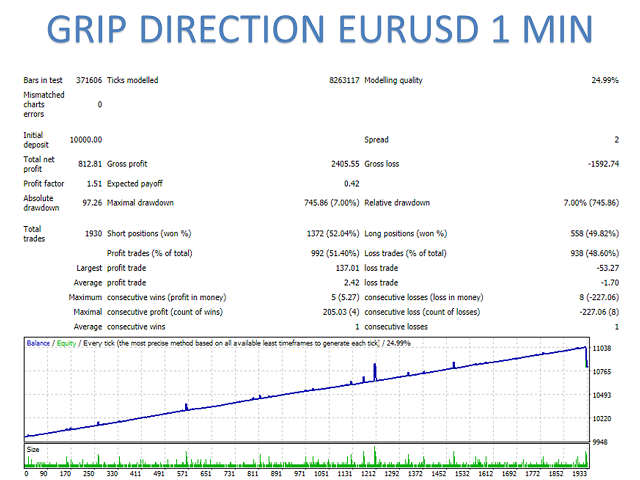The height and width of the screenshot is (480, 640).
Task: Select Initial deposit value 10000.00
Action: pos(86,140)
